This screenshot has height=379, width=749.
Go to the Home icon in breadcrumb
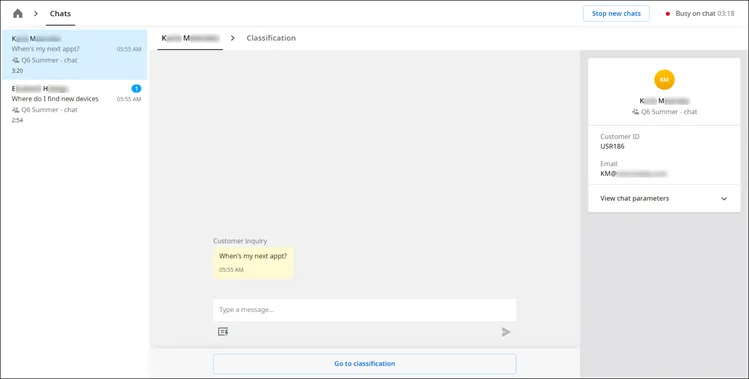[18, 13]
